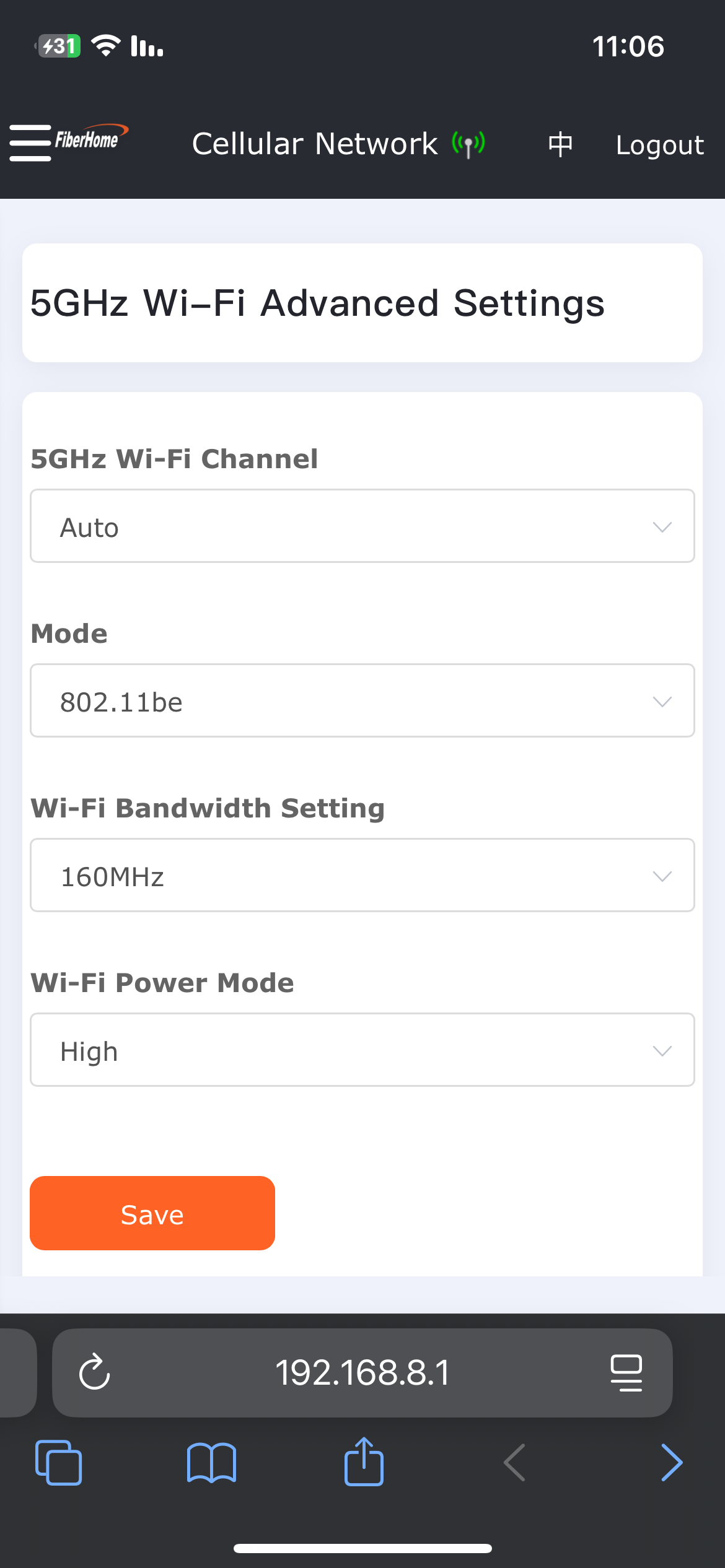Click the orange Save button
The image size is (725, 1568).
152,1214
